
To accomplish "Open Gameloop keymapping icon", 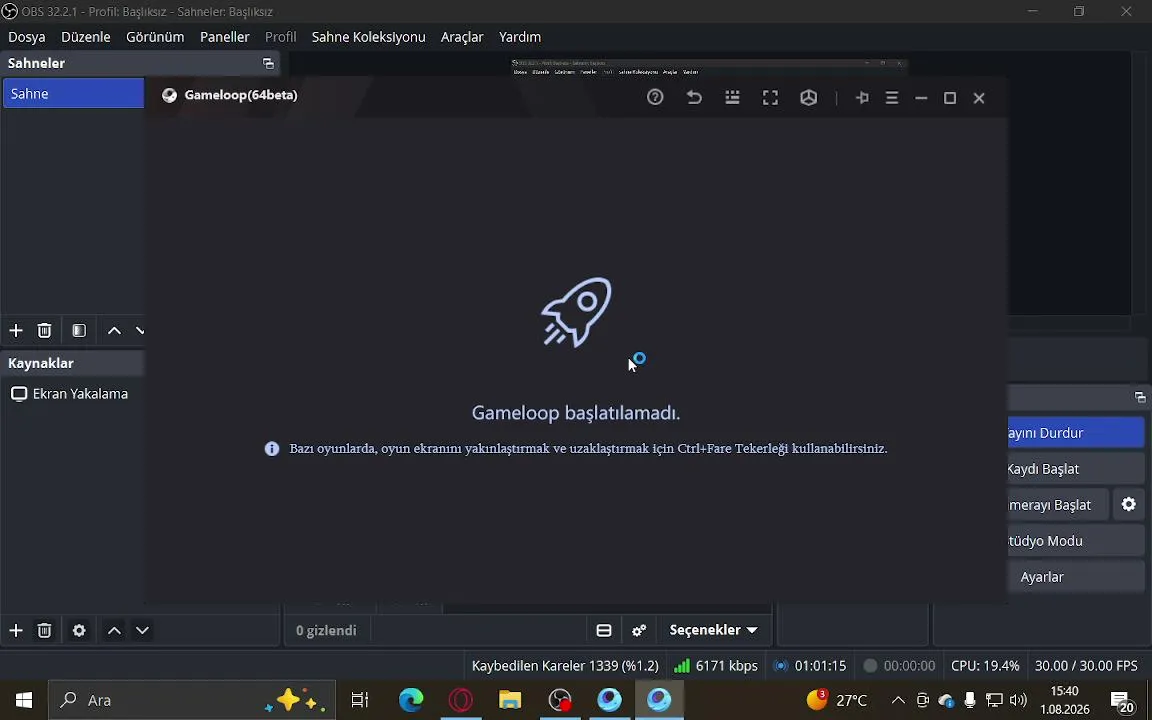I will pyautogui.click(x=732, y=97).
